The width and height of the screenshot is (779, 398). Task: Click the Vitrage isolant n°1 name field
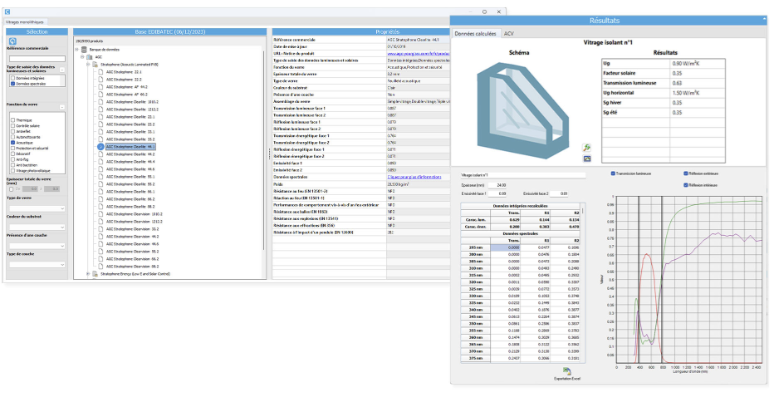pos(523,175)
